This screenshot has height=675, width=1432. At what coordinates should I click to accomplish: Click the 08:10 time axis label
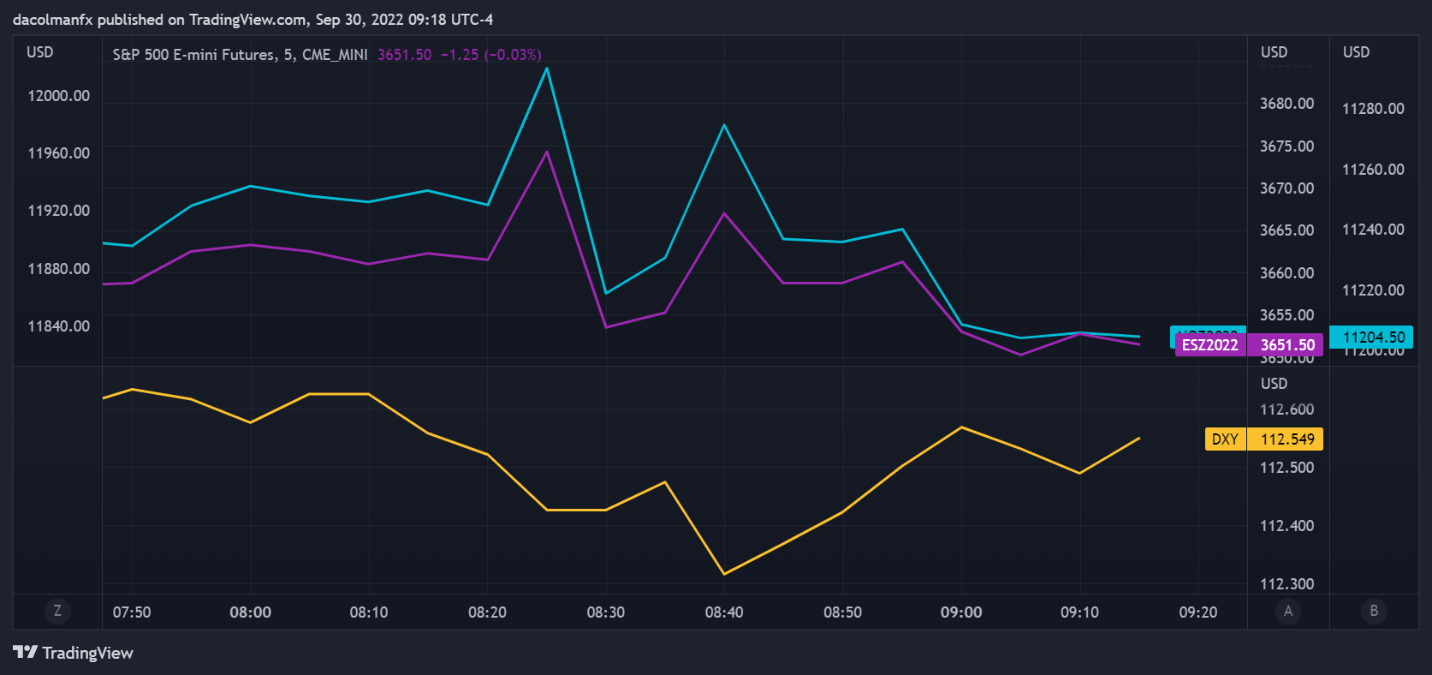(369, 611)
